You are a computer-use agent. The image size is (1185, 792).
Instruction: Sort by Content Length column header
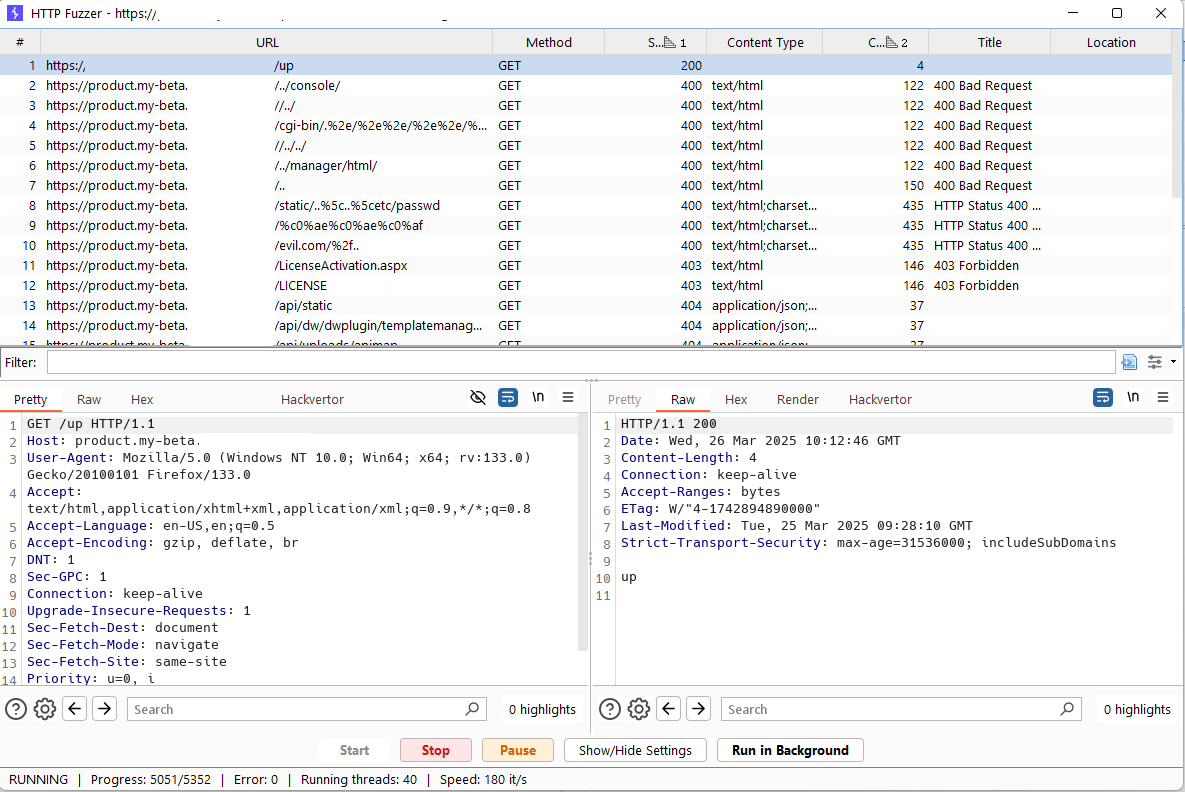point(875,42)
